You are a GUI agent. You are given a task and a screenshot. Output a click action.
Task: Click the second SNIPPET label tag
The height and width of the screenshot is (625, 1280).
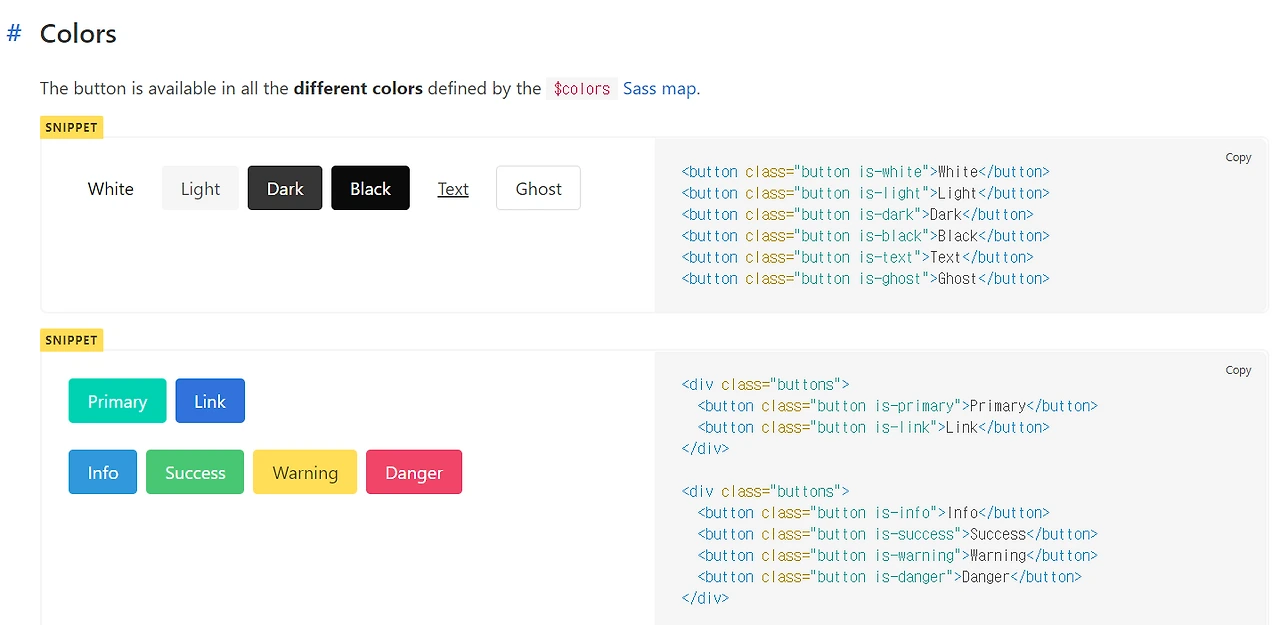(x=72, y=340)
